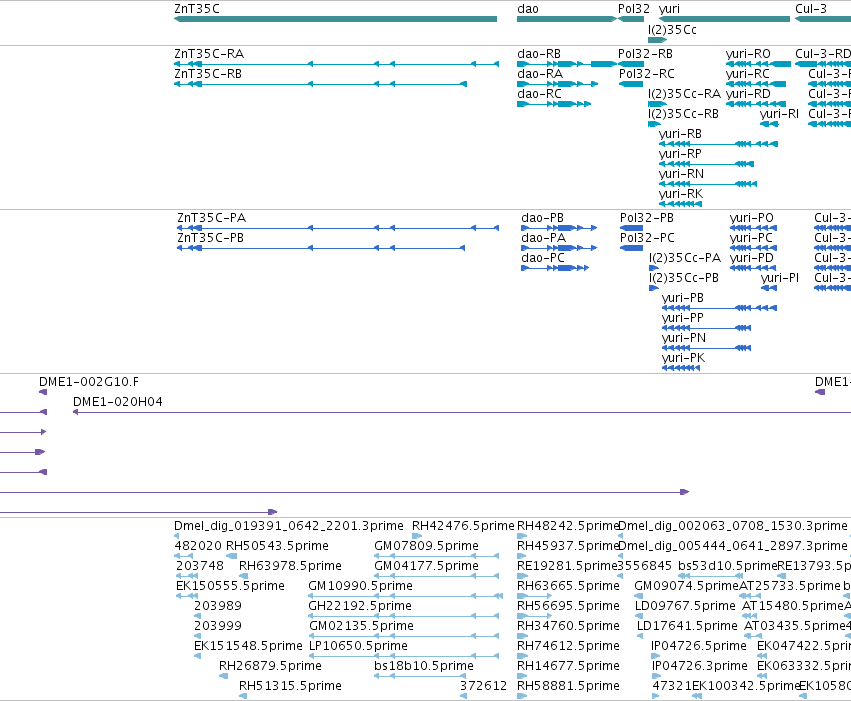Click the EK150555.5prime label
The image size is (851, 701).
click(230, 585)
